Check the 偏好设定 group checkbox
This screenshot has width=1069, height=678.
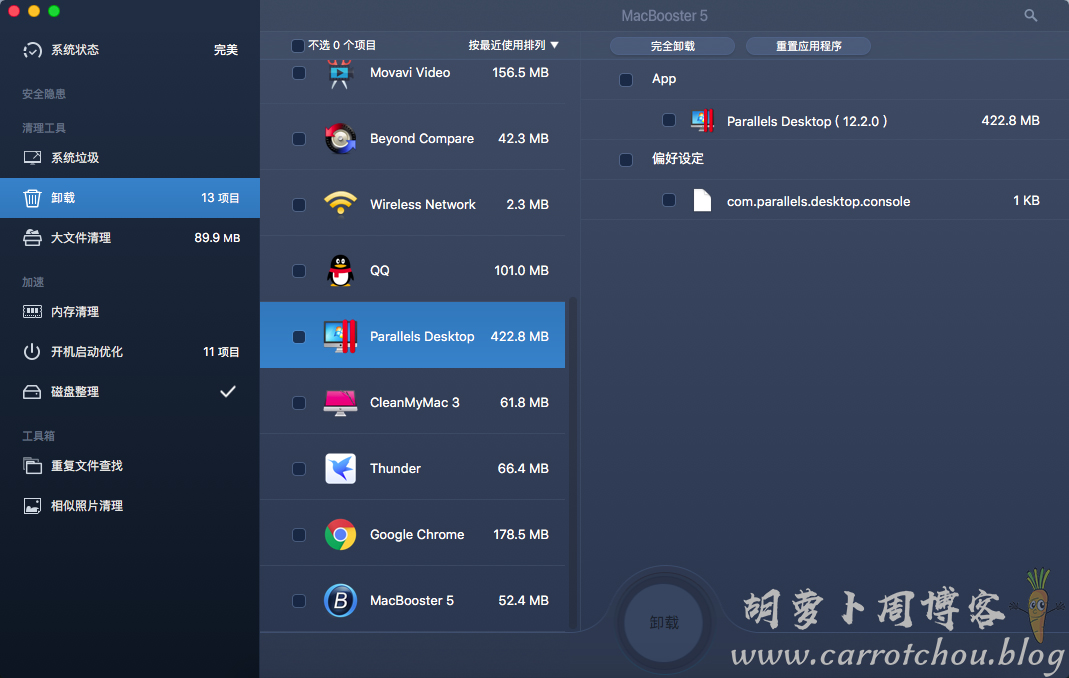pyautogui.click(x=626, y=160)
